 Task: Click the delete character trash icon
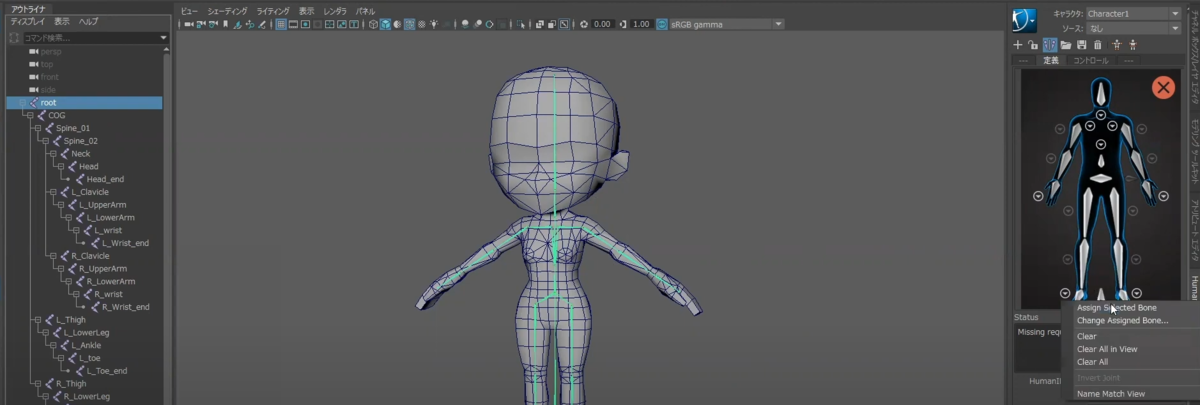[x=1098, y=45]
